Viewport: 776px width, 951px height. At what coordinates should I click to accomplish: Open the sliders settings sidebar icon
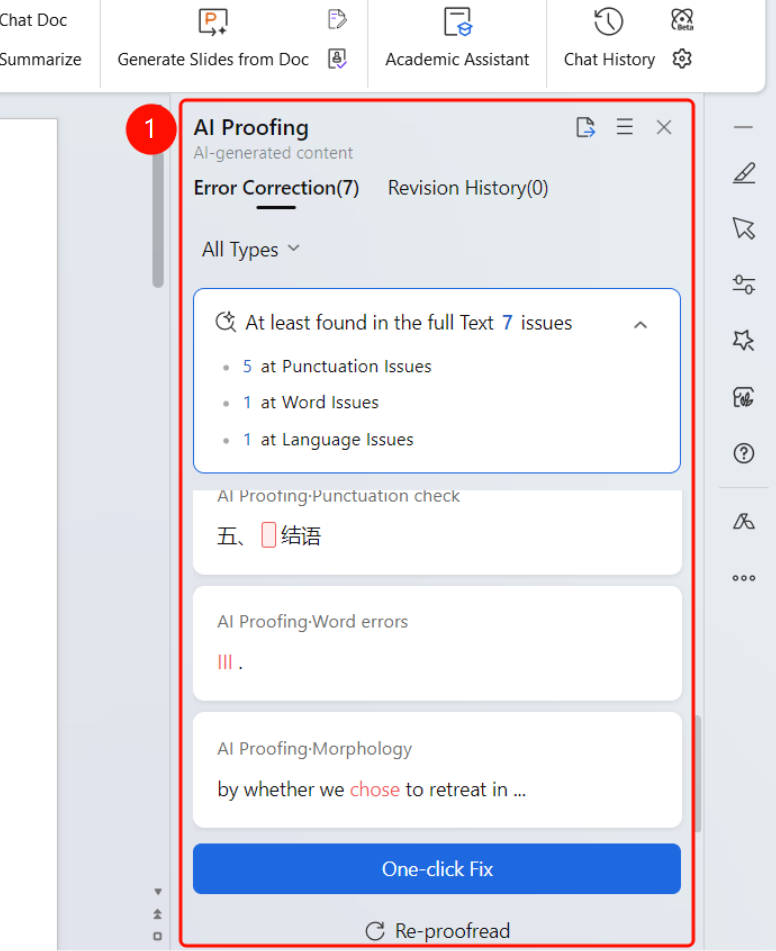[x=744, y=284]
